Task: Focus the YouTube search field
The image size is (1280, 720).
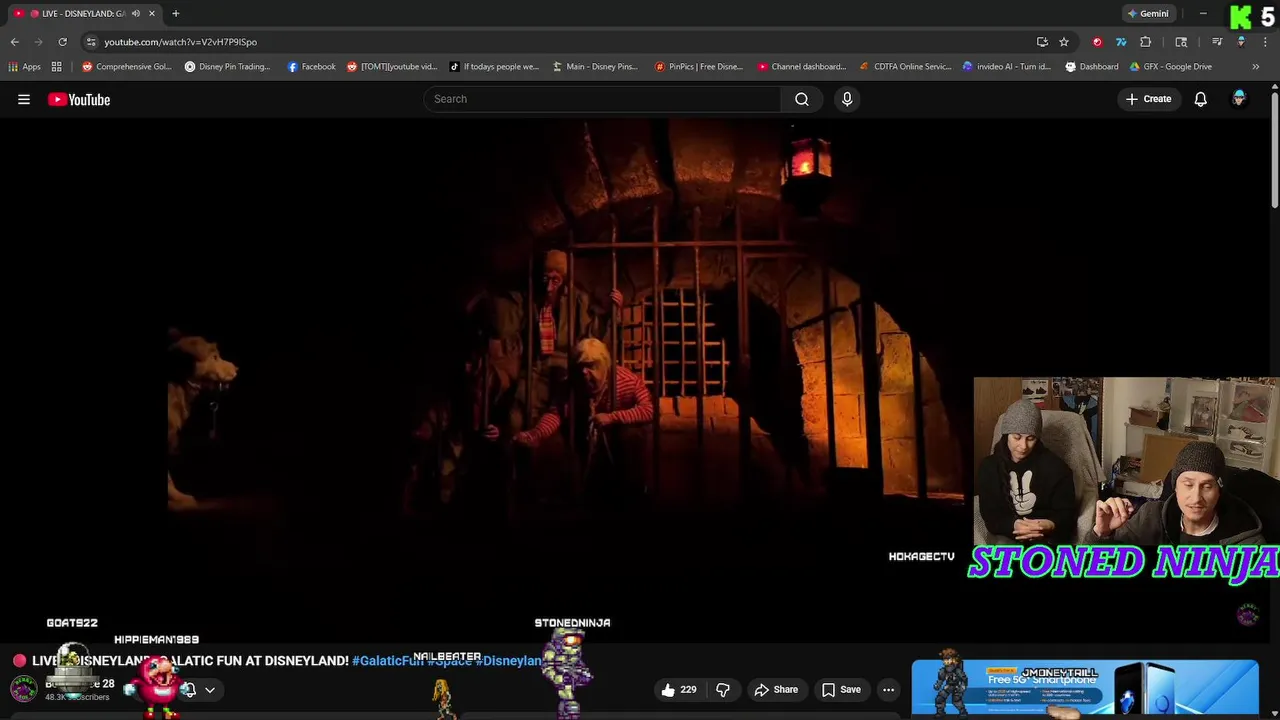Action: click(x=602, y=99)
